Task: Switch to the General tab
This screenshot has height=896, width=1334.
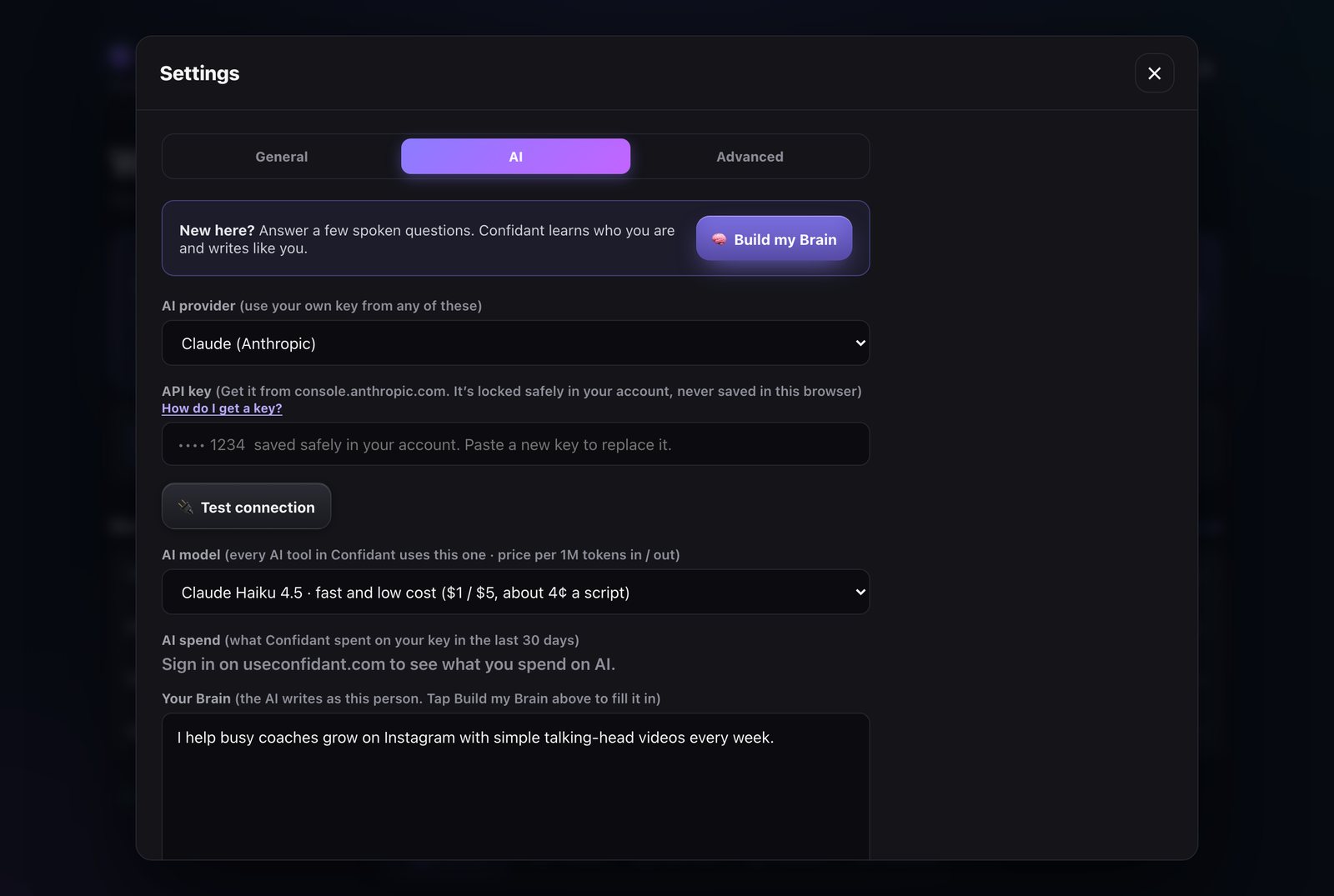Action: [x=281, y=157]
